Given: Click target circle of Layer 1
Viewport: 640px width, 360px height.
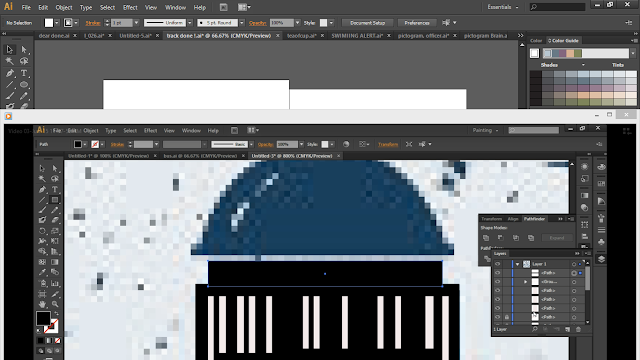Looking at the screenshot, I should [x=574, y=264].
